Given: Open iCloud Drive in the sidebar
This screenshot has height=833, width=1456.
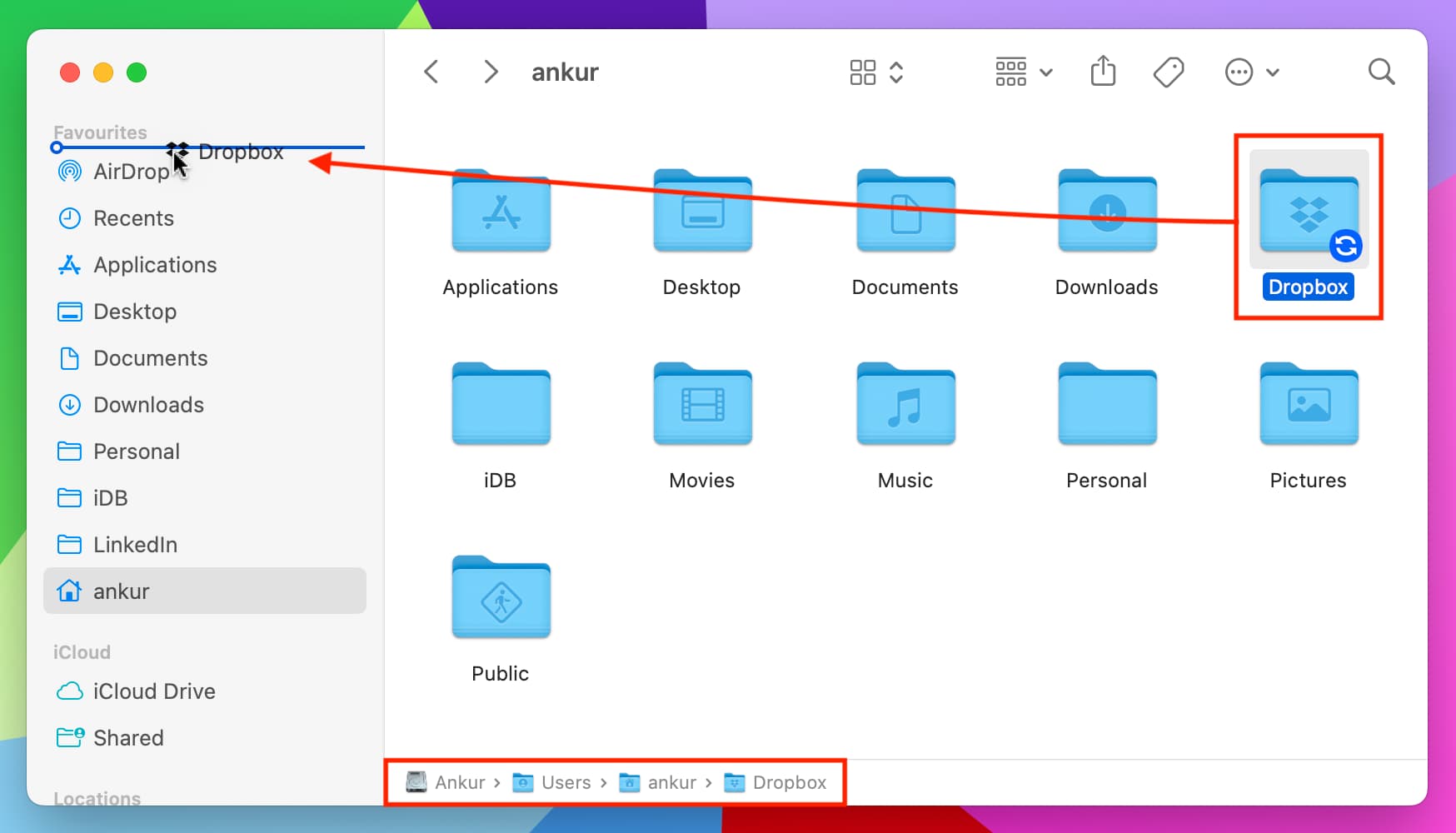Looking at the screenshot, I should 204,691.
